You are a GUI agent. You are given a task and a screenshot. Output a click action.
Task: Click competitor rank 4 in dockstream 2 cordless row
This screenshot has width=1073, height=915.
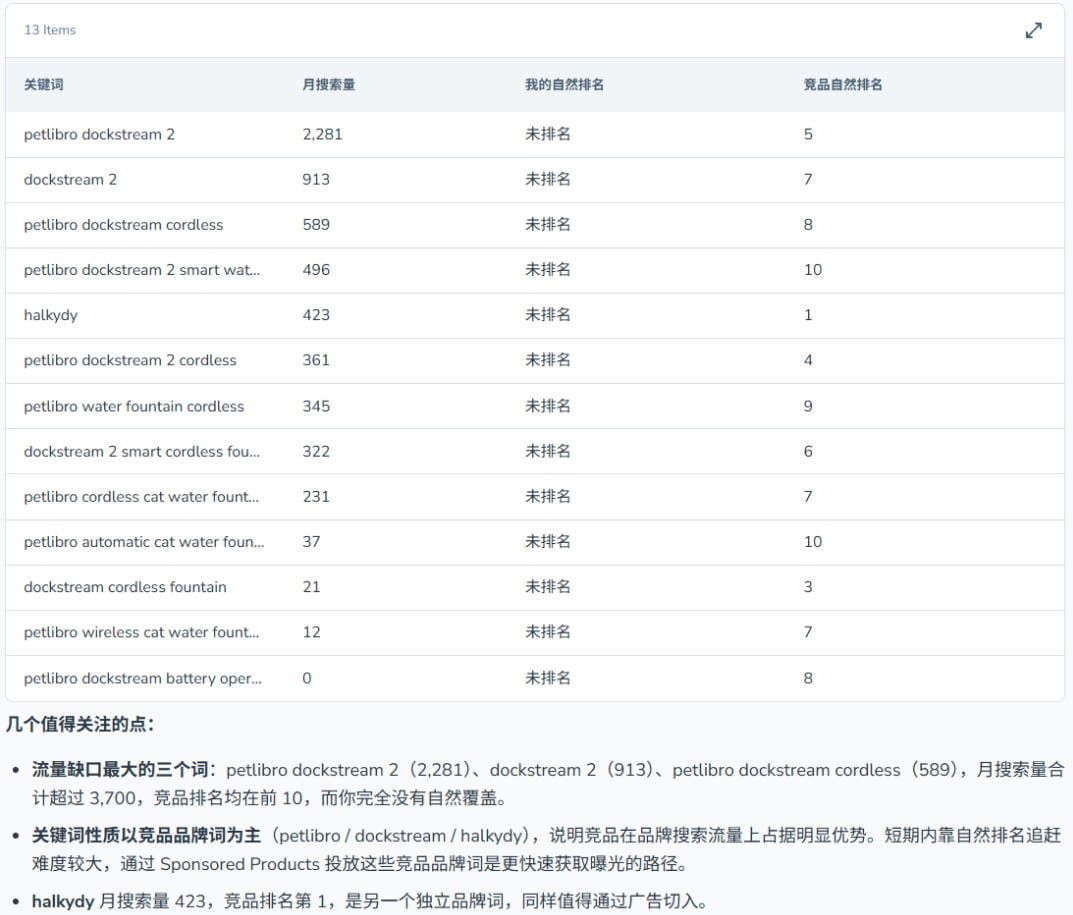pos(808,360)
